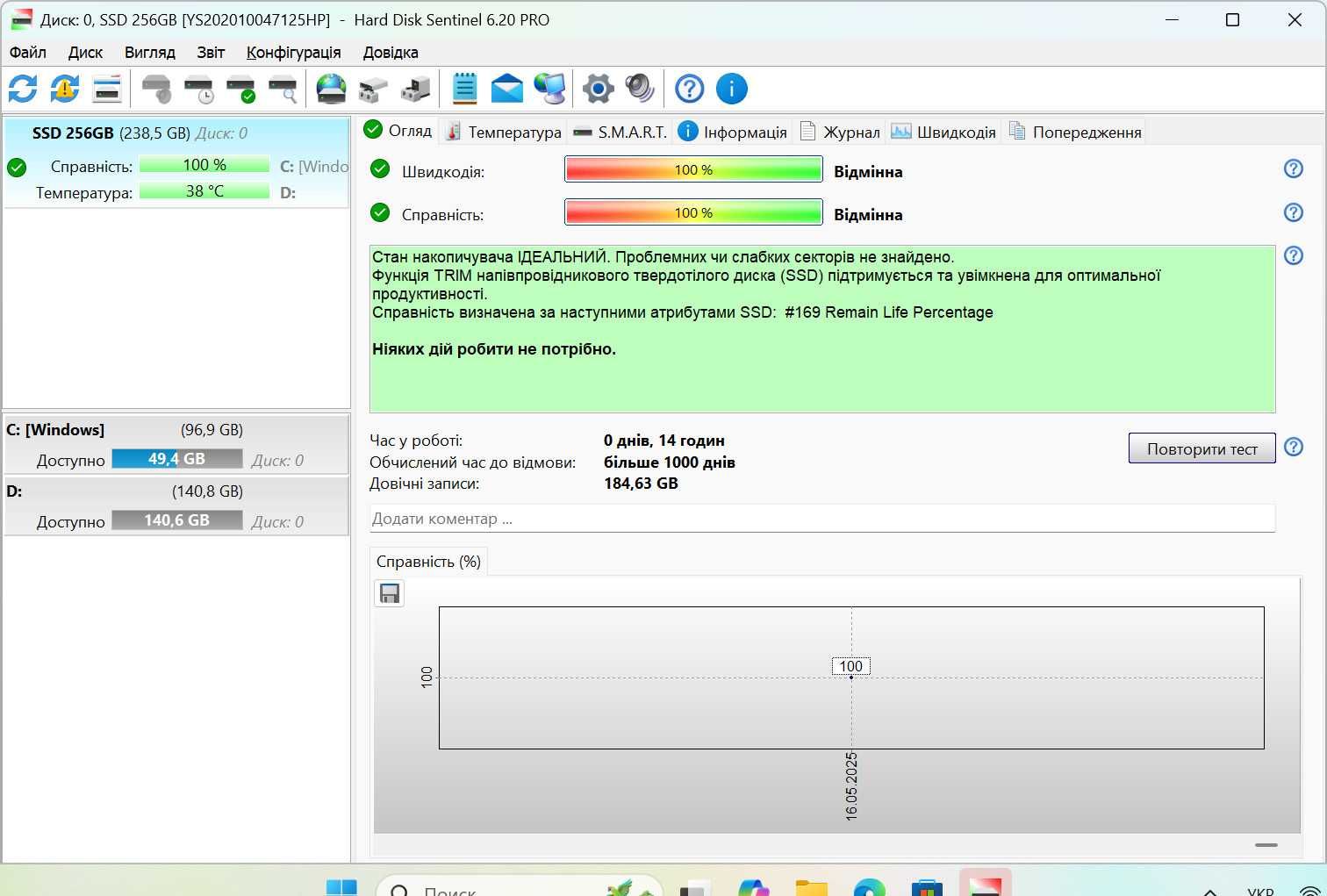Open Microsoft Edge from the taskbar

click(x=869, y=886)
